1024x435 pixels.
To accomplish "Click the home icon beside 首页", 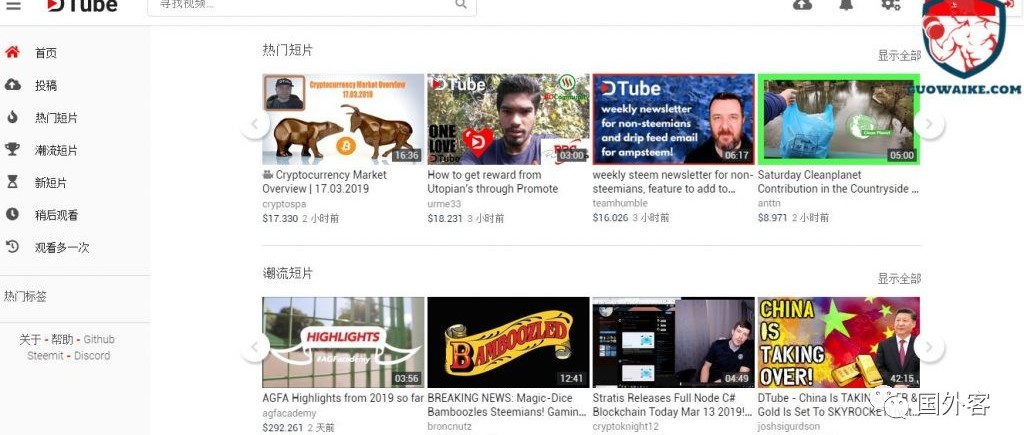I will tap(12, 52).
